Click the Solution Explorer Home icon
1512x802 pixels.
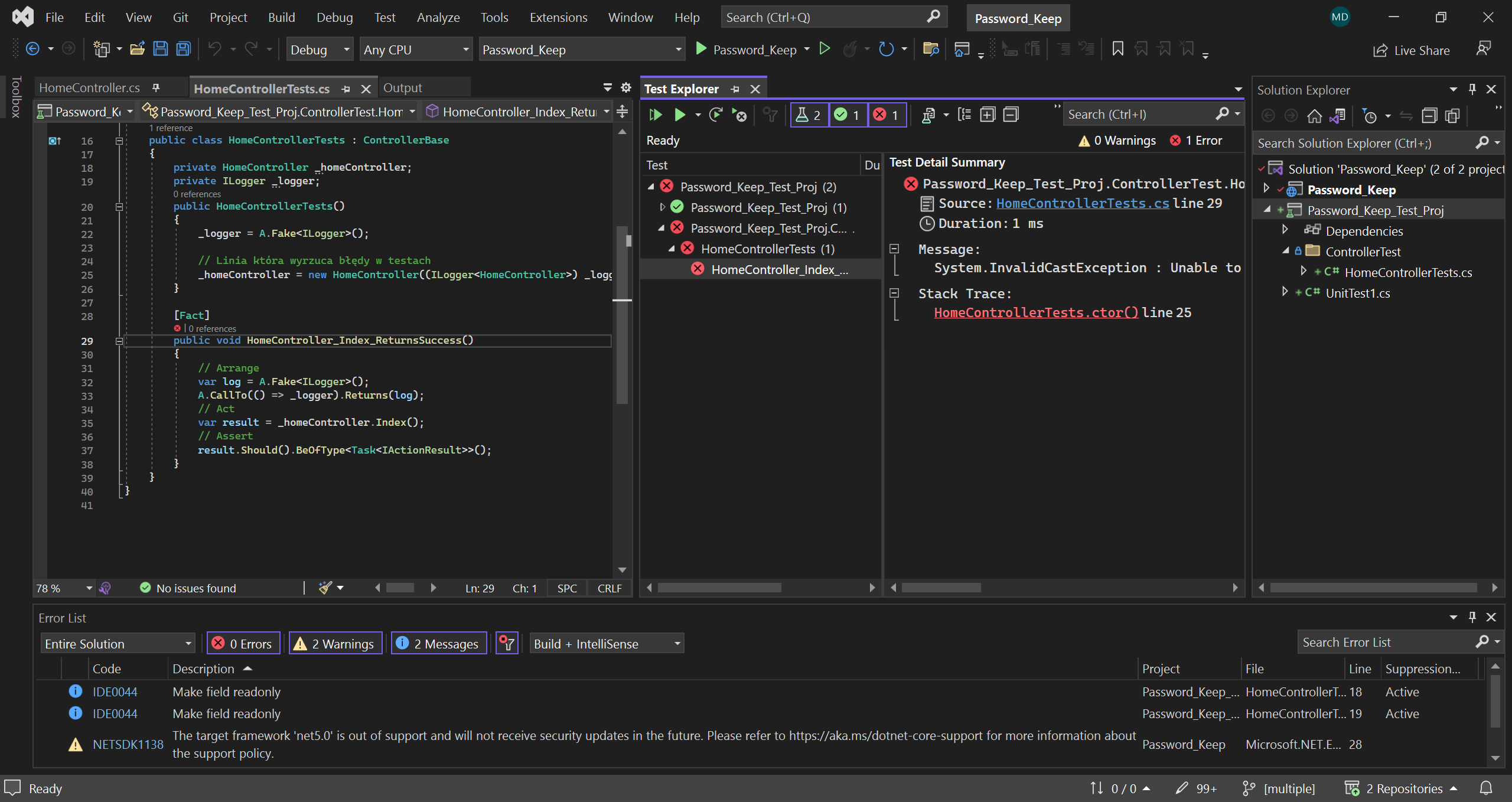click(x=1314, y=116)
